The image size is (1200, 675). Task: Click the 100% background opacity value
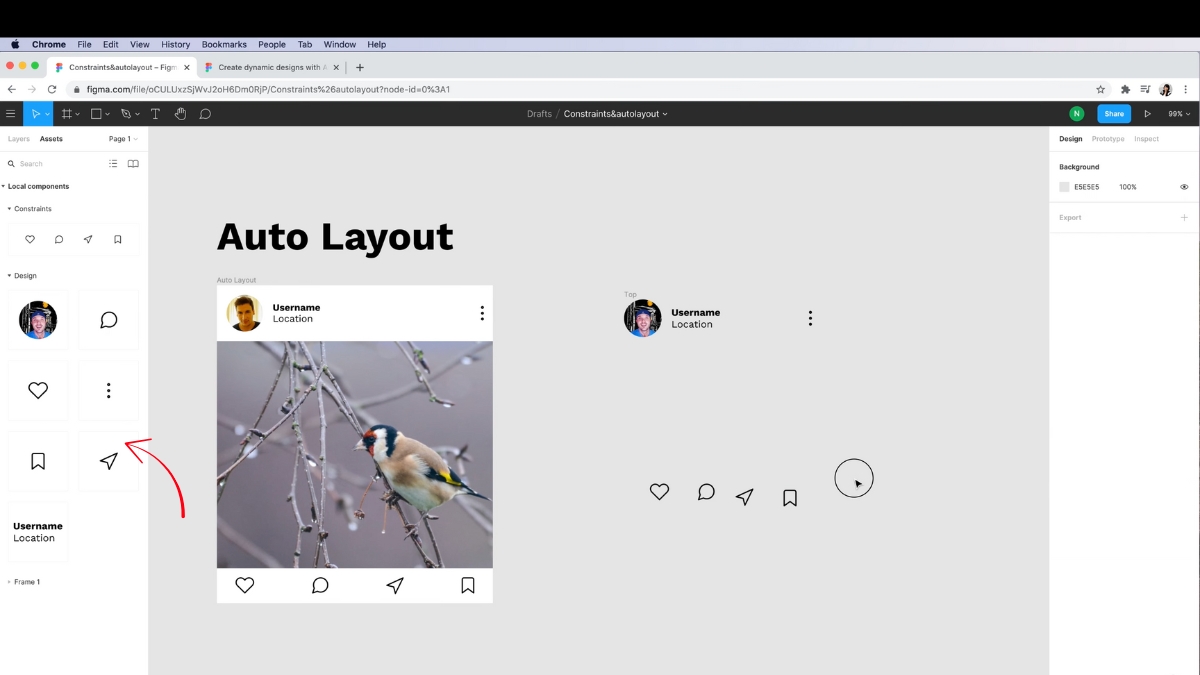[1128, 187]
